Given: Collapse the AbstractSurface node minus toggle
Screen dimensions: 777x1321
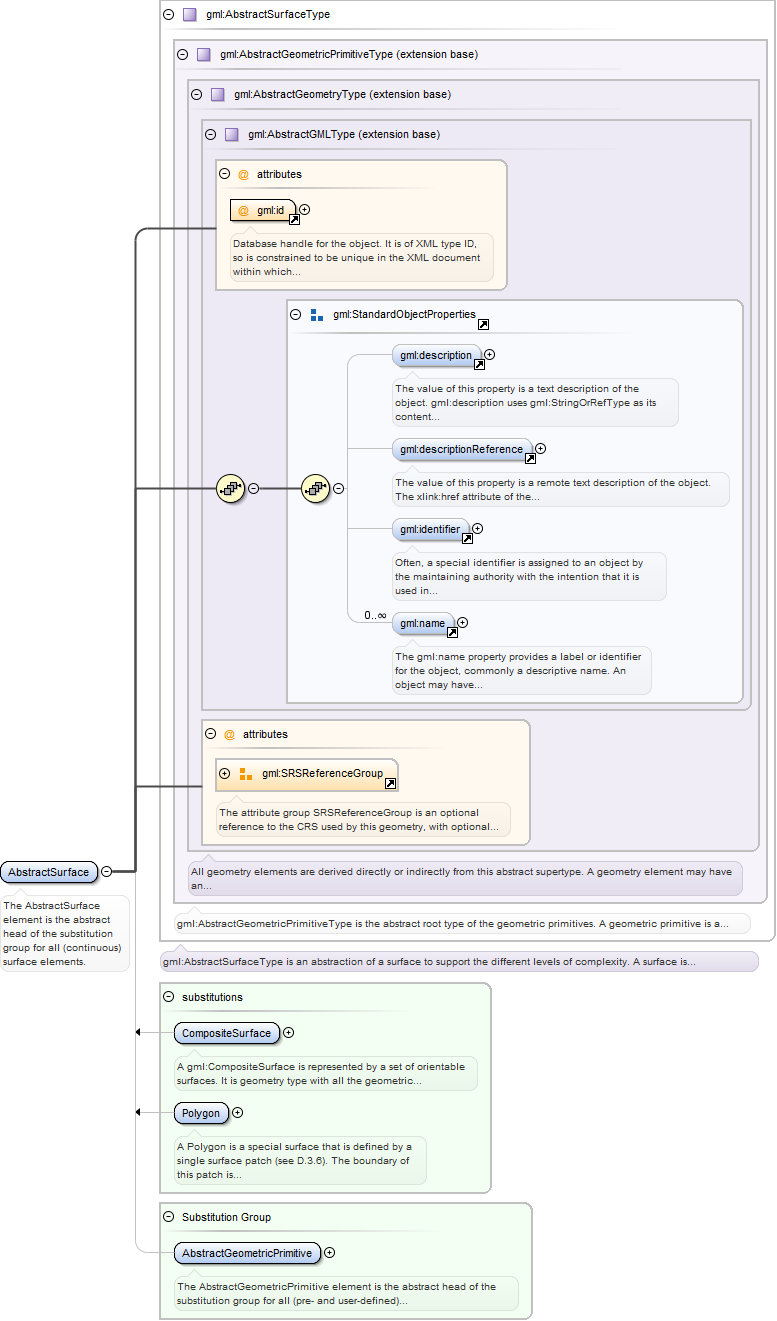Looking at the screenshot, I should point(106,872).
